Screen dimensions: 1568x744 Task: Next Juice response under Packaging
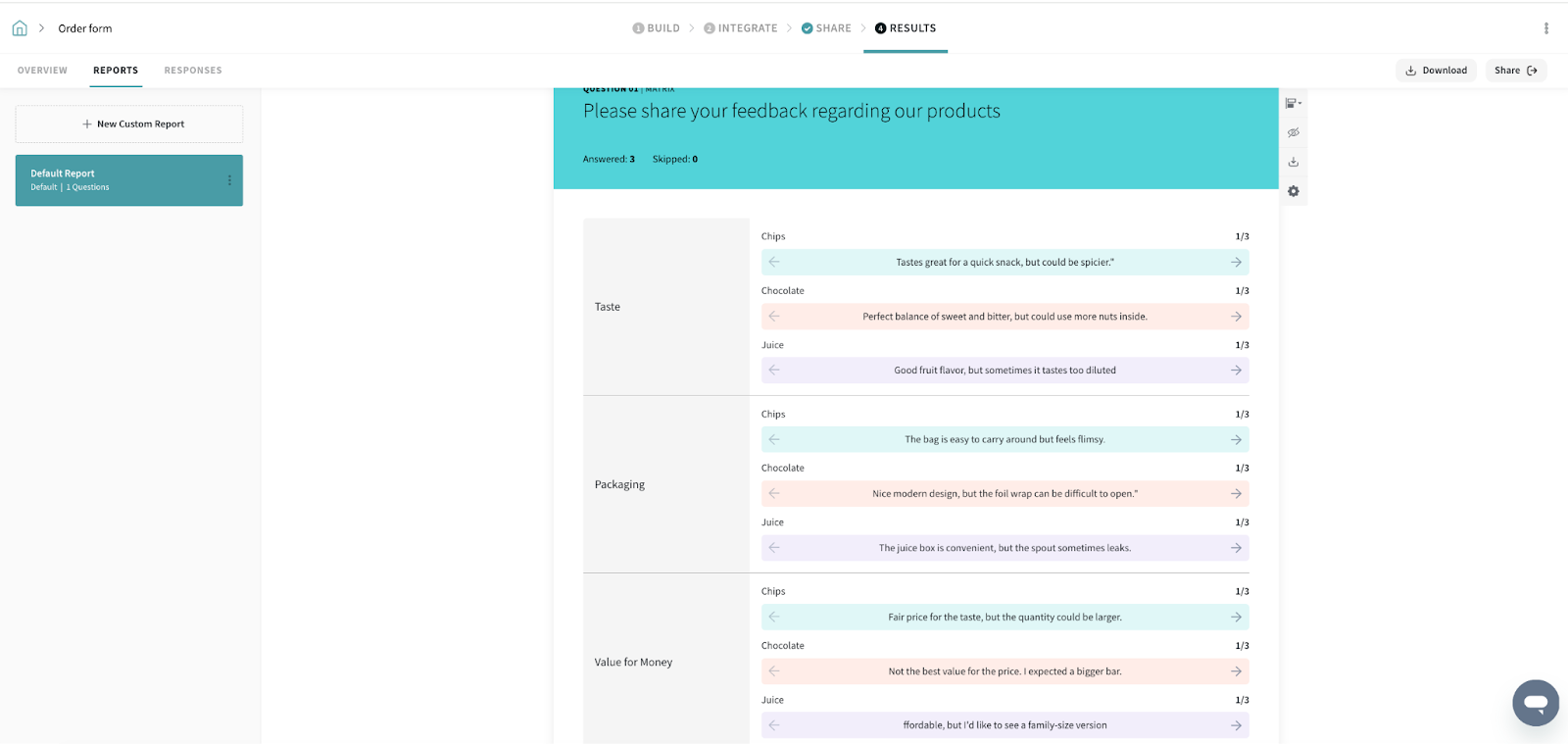[x=1236, y=548]
